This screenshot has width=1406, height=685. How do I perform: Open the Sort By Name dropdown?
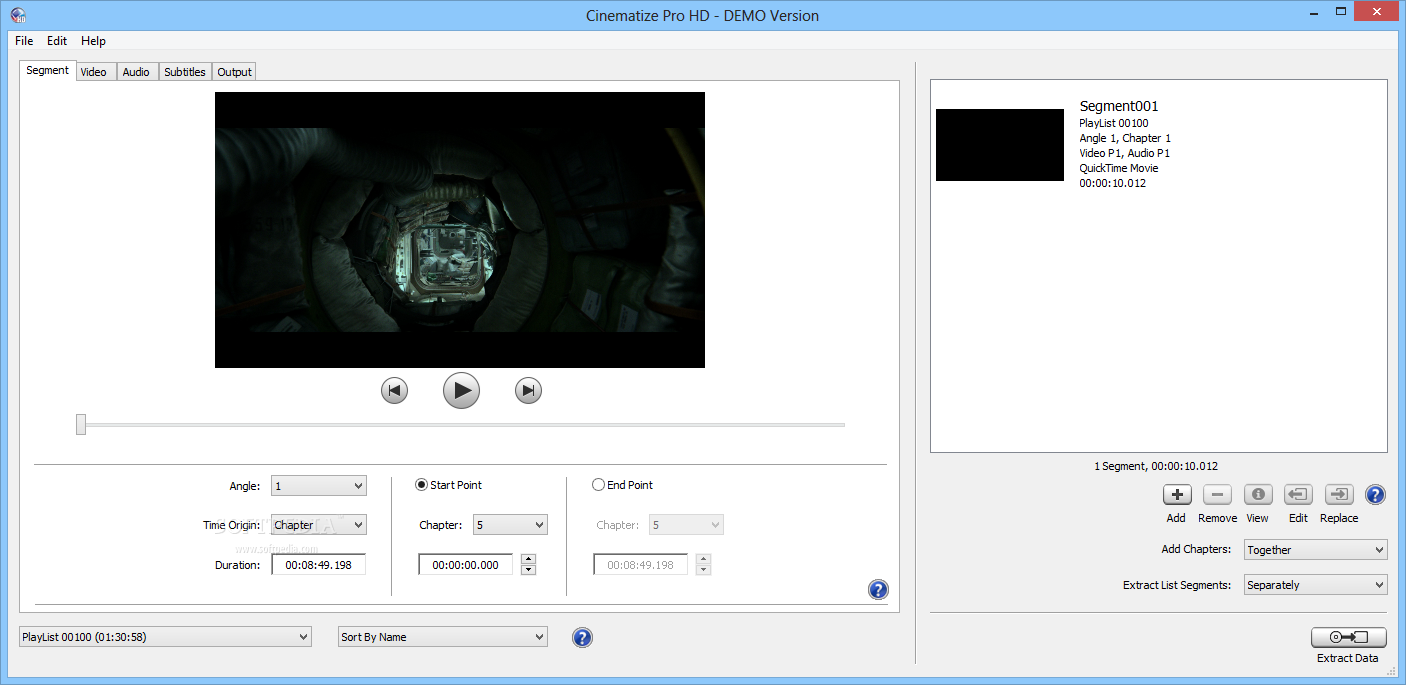coord(443,637)
